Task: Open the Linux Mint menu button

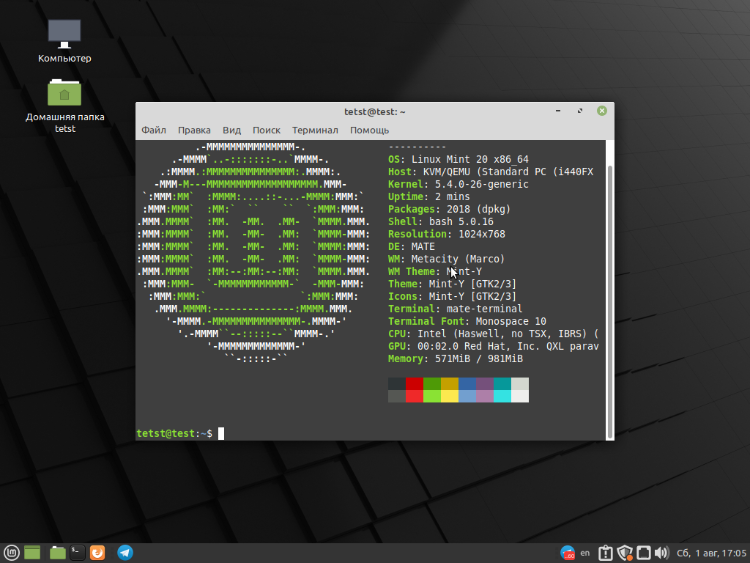Action: (12, 551)
